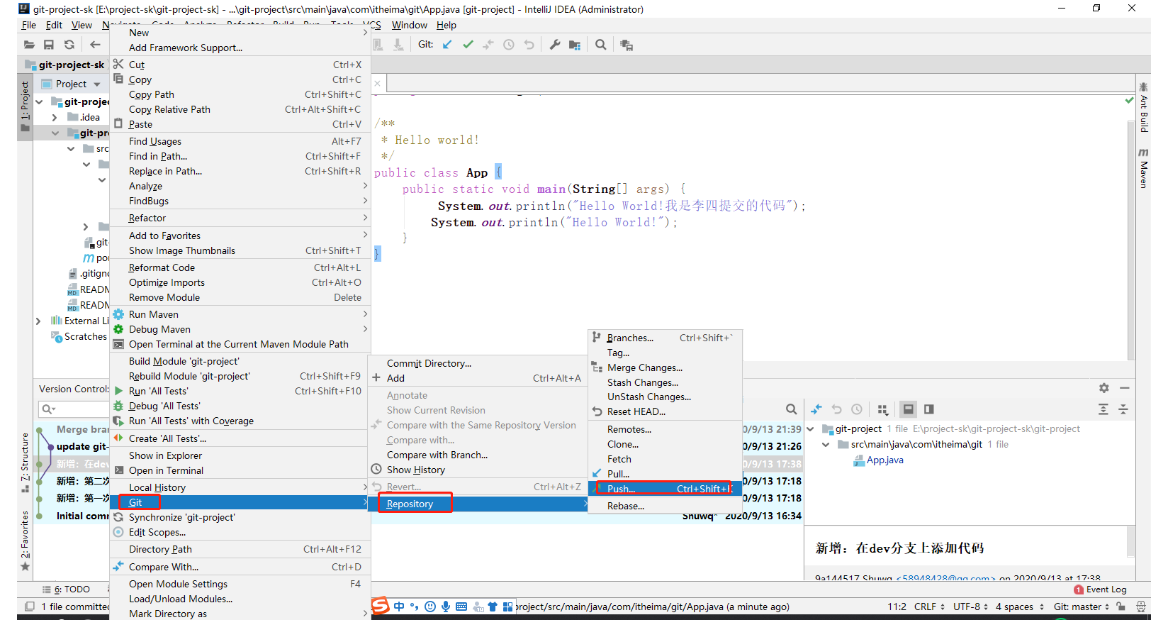Toggle the read-only lock in status bar
Screen dimensions: 1164x631
tap(1121, 607)
